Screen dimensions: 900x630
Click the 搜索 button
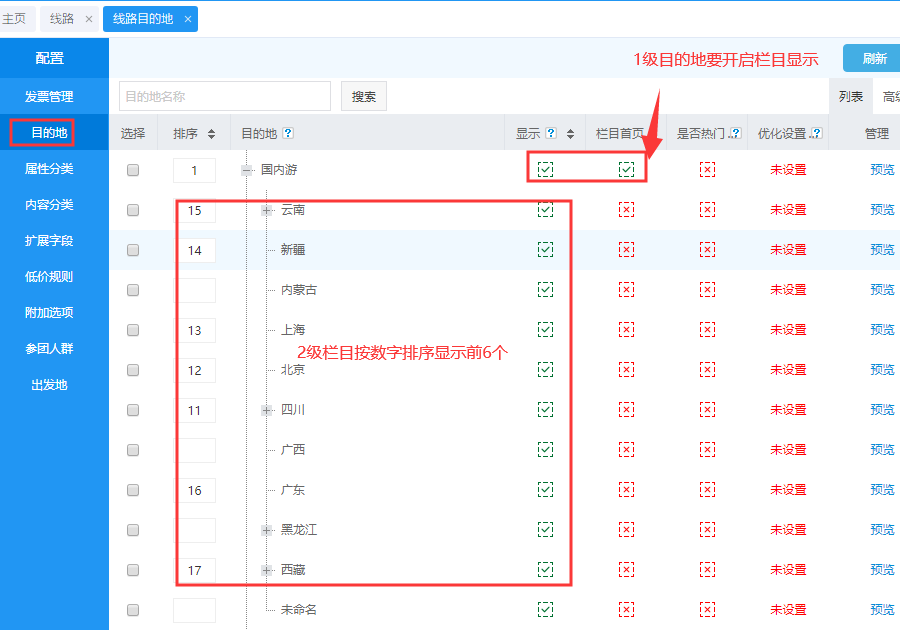point(364,97)
